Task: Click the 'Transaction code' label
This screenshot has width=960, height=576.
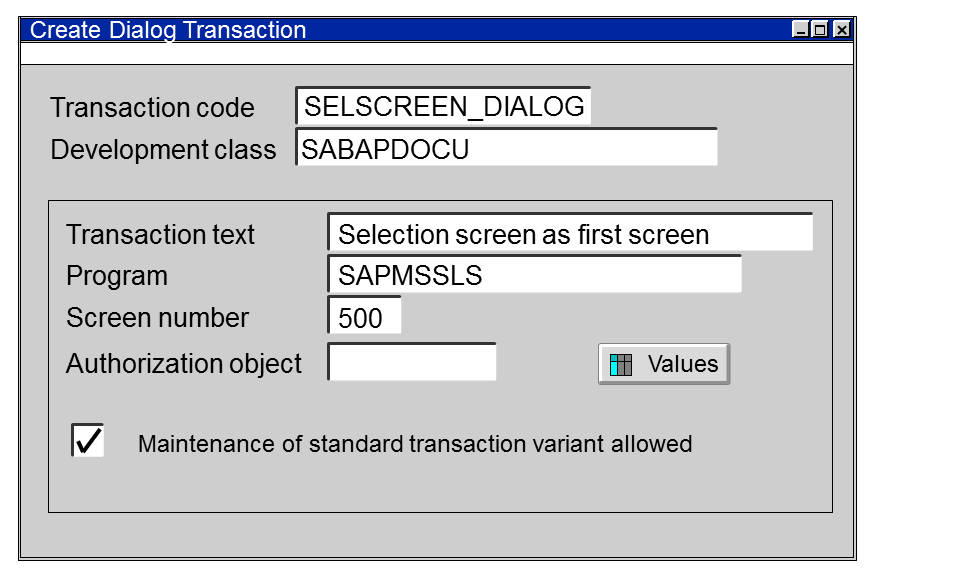Action: coord(152,108)
